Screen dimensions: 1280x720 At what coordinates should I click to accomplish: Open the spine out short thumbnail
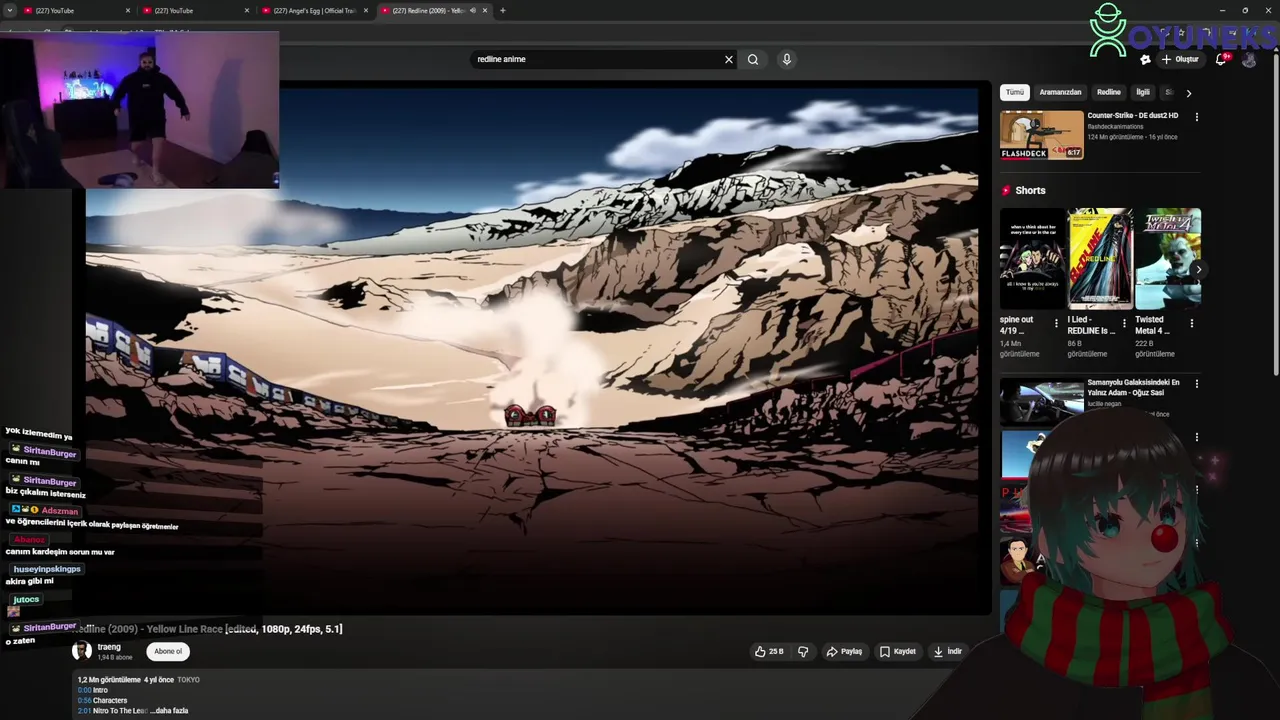[1033, 258]
